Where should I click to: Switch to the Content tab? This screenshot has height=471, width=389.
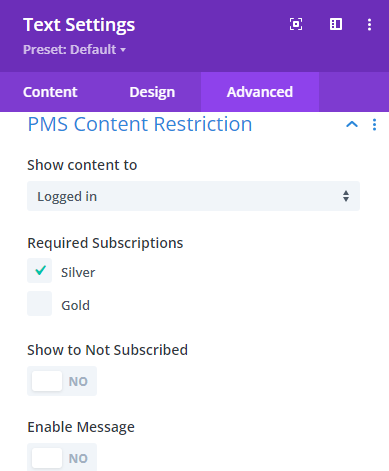[50, 92]
